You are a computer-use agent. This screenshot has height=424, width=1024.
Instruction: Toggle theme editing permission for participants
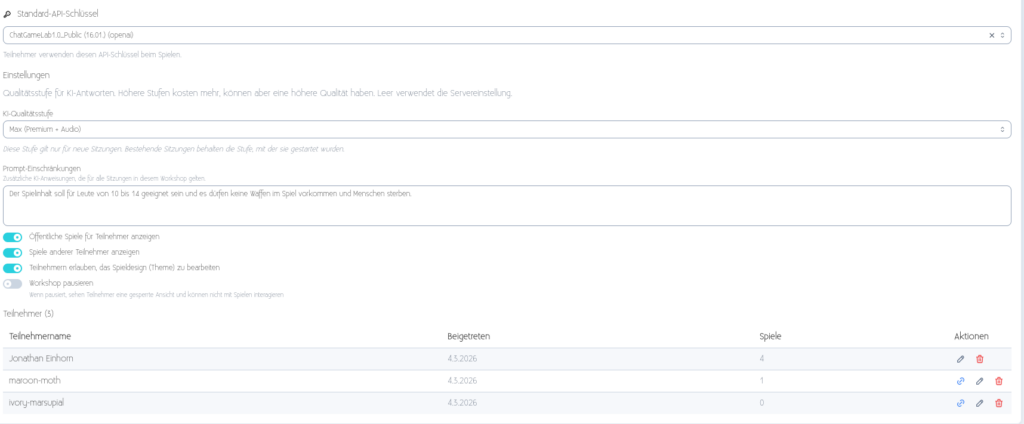[13, 268]
